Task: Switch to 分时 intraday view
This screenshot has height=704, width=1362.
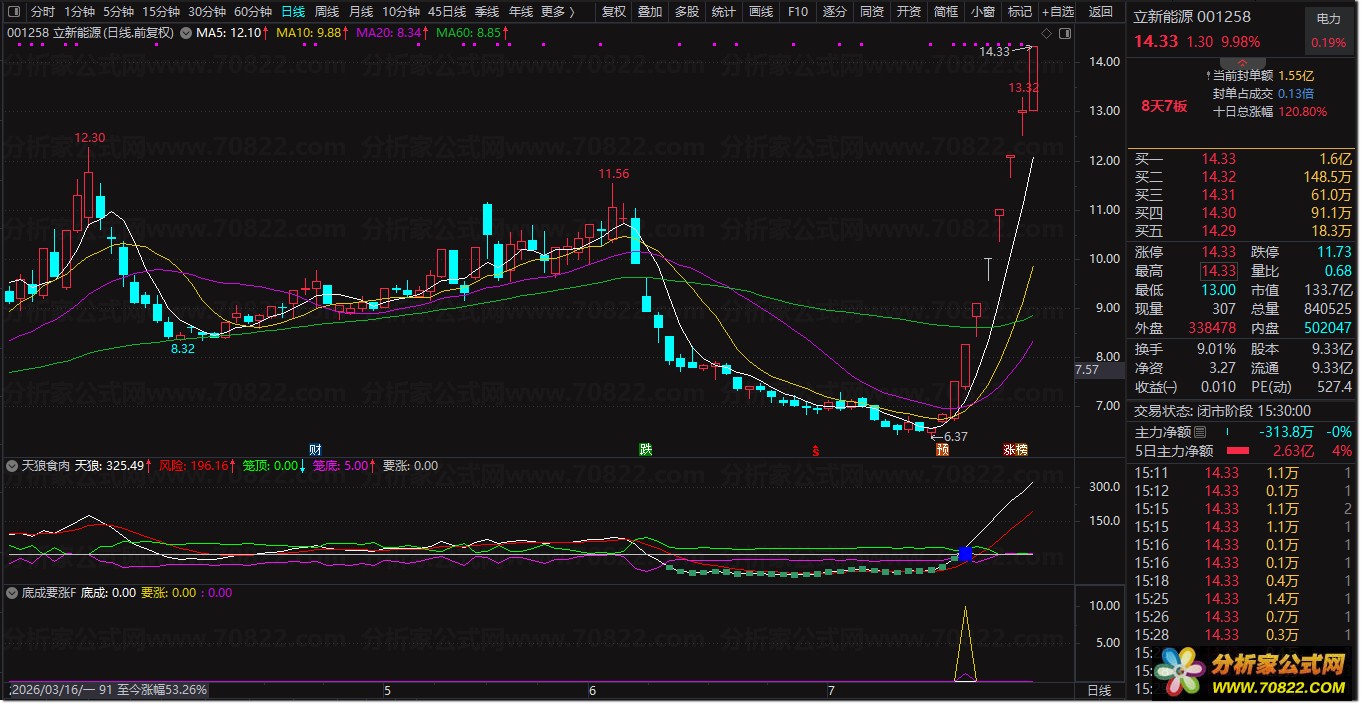Action: [x=43, y=13]
